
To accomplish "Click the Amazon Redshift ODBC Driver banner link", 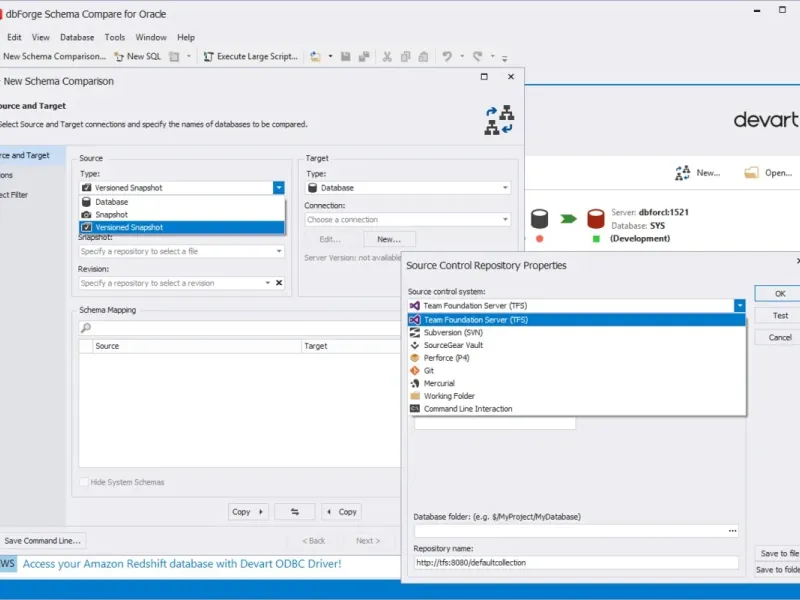I will click(x=182, y=564).
